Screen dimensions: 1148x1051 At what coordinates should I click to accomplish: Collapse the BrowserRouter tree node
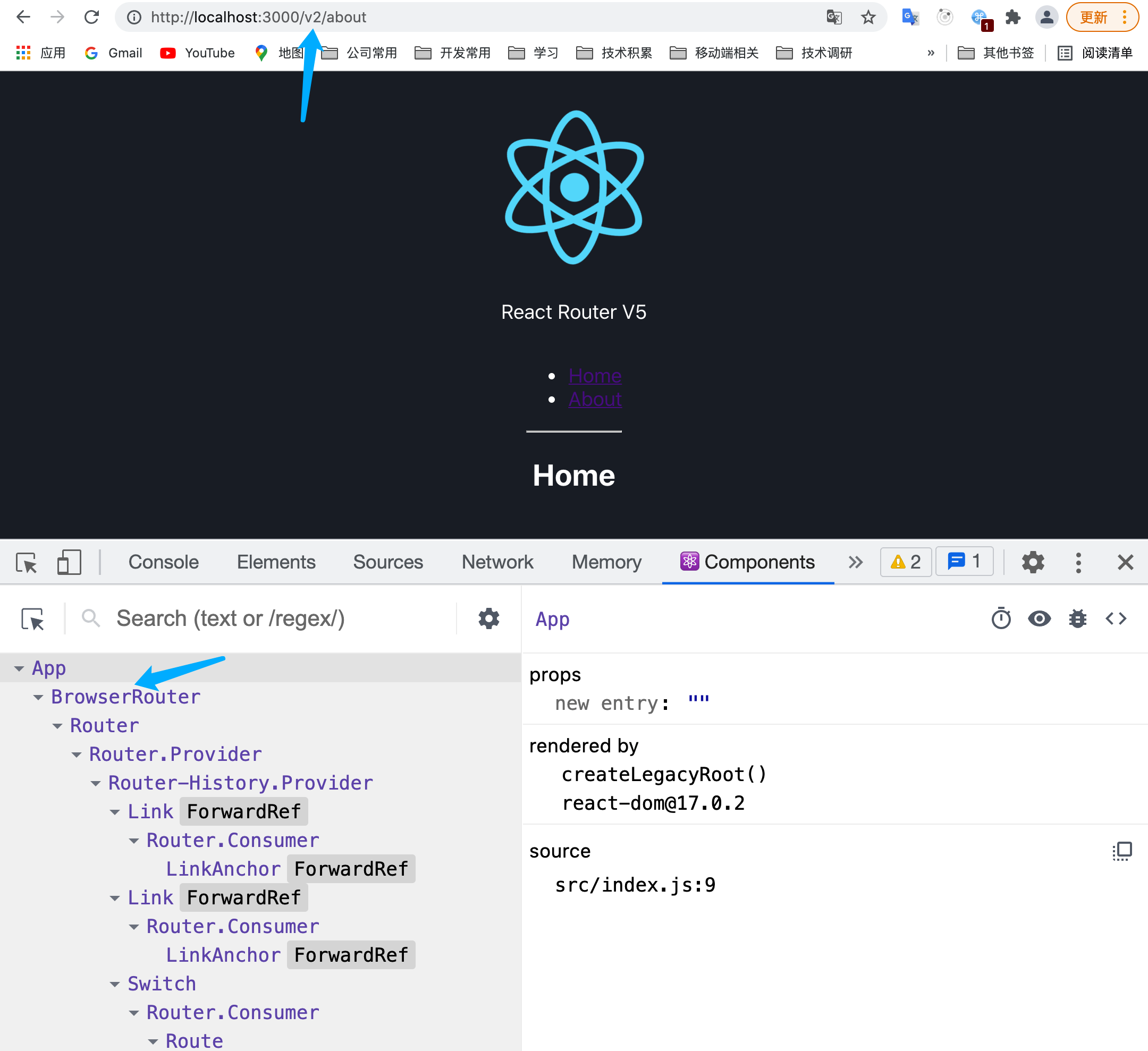click(38, 698)
